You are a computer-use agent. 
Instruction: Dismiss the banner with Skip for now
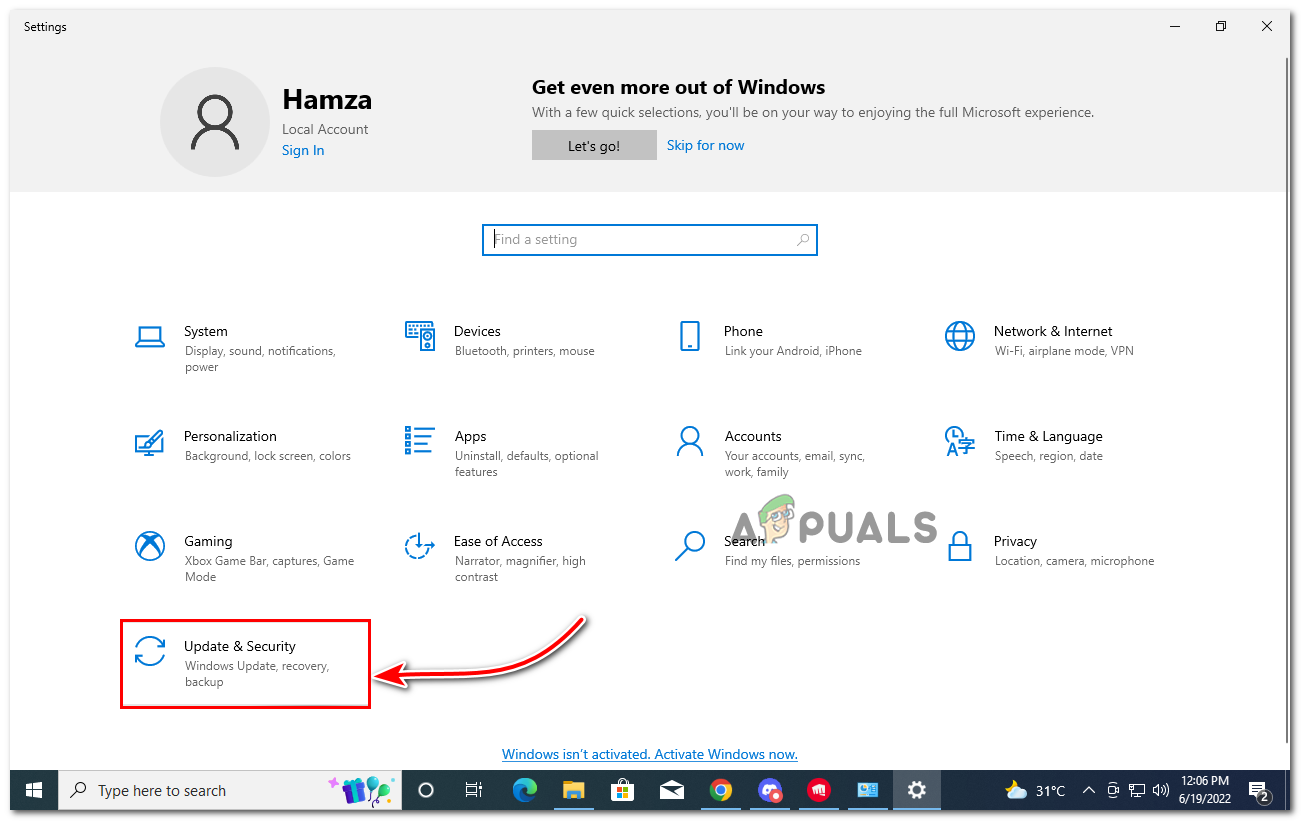coord(705,144)
